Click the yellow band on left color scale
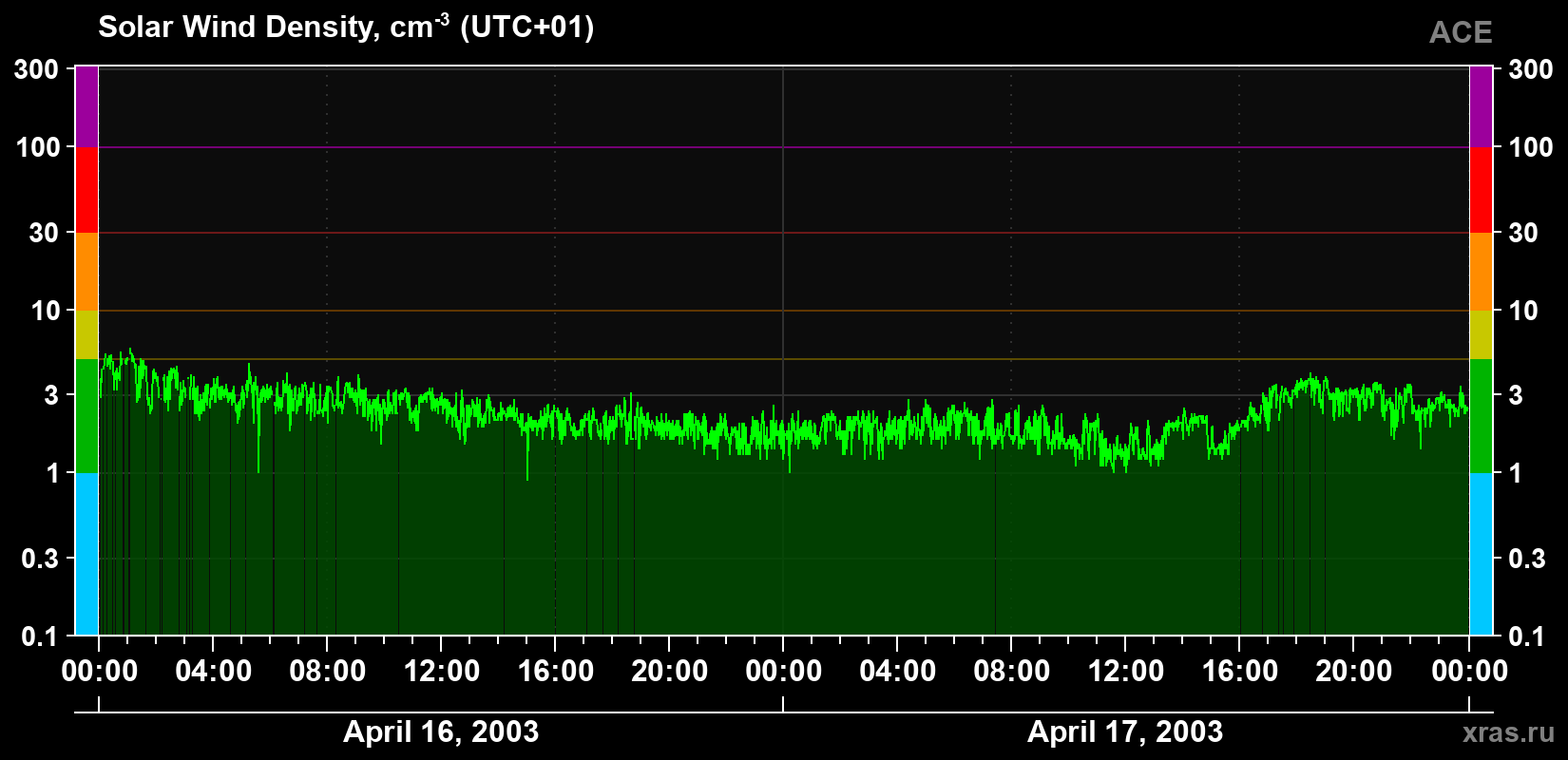 pos(86,334)
